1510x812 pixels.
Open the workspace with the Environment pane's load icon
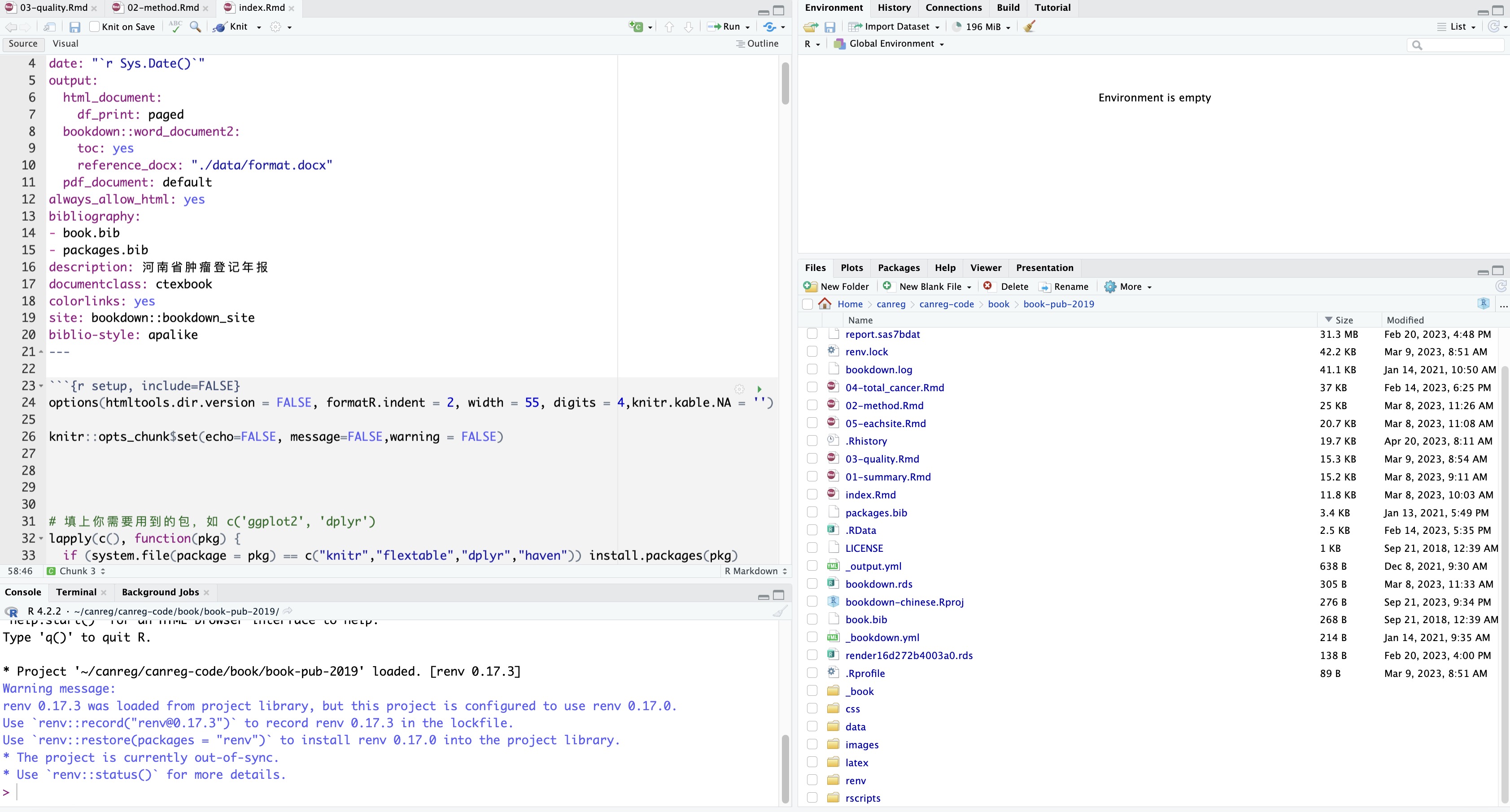click(811, 27)
